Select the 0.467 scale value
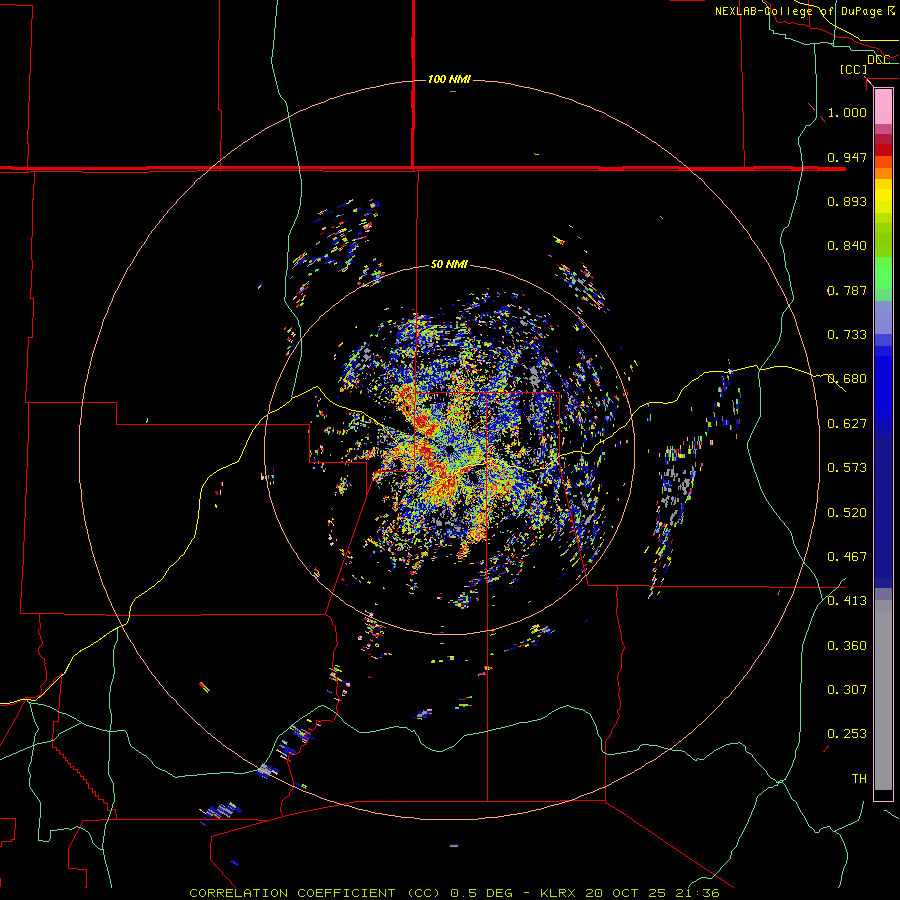This screenshot has height=900, width=900. click(x=847, y=557)
